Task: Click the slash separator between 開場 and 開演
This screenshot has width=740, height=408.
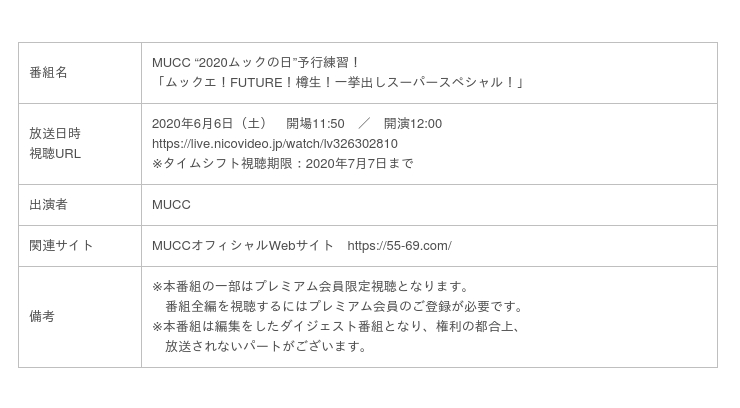Action: (x=364, y=124)
